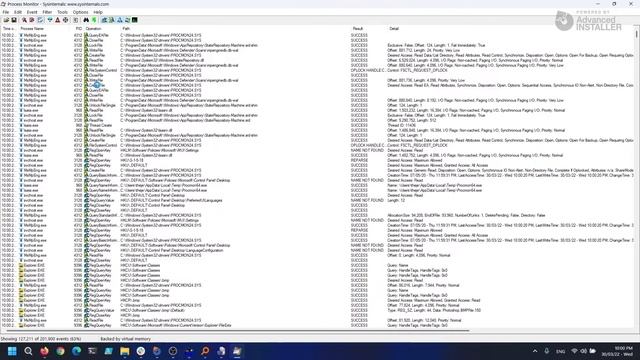Click the Showing 127,211 of 201,900 events status

[x=41, y=339]
